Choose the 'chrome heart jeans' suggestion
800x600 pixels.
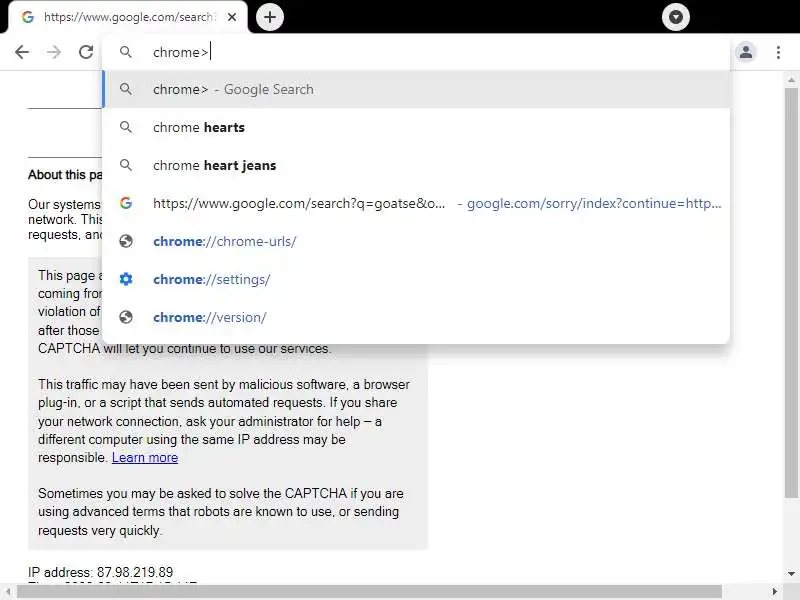coord(416,165)
